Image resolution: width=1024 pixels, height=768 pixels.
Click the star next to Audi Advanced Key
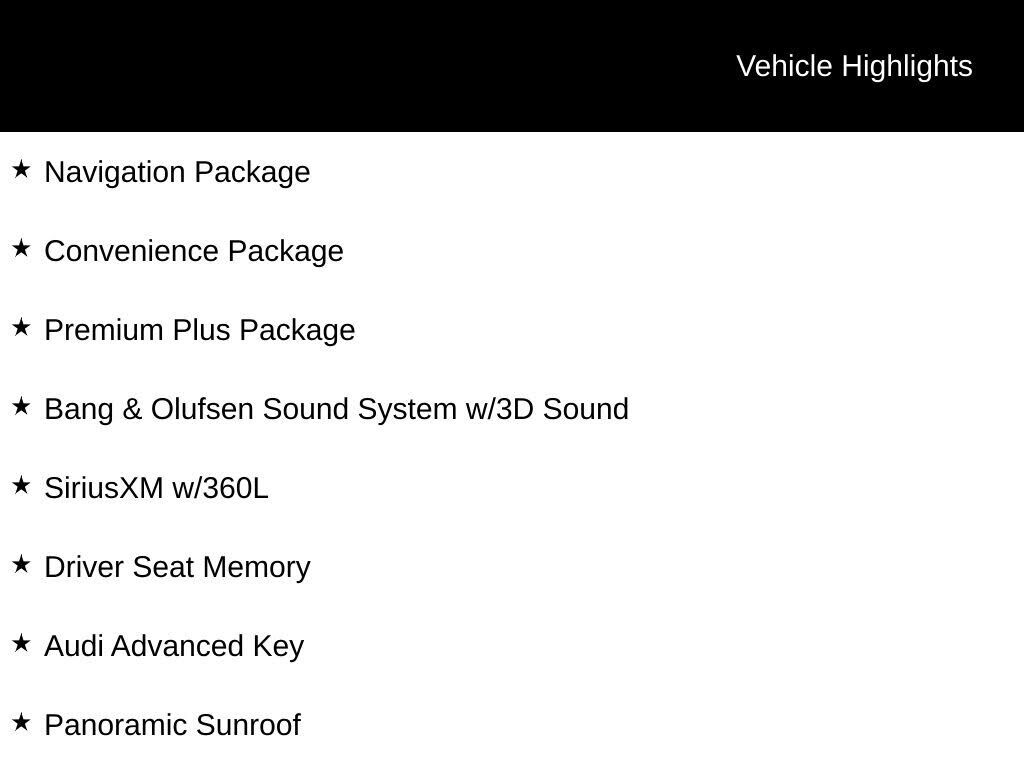point(21,644)
